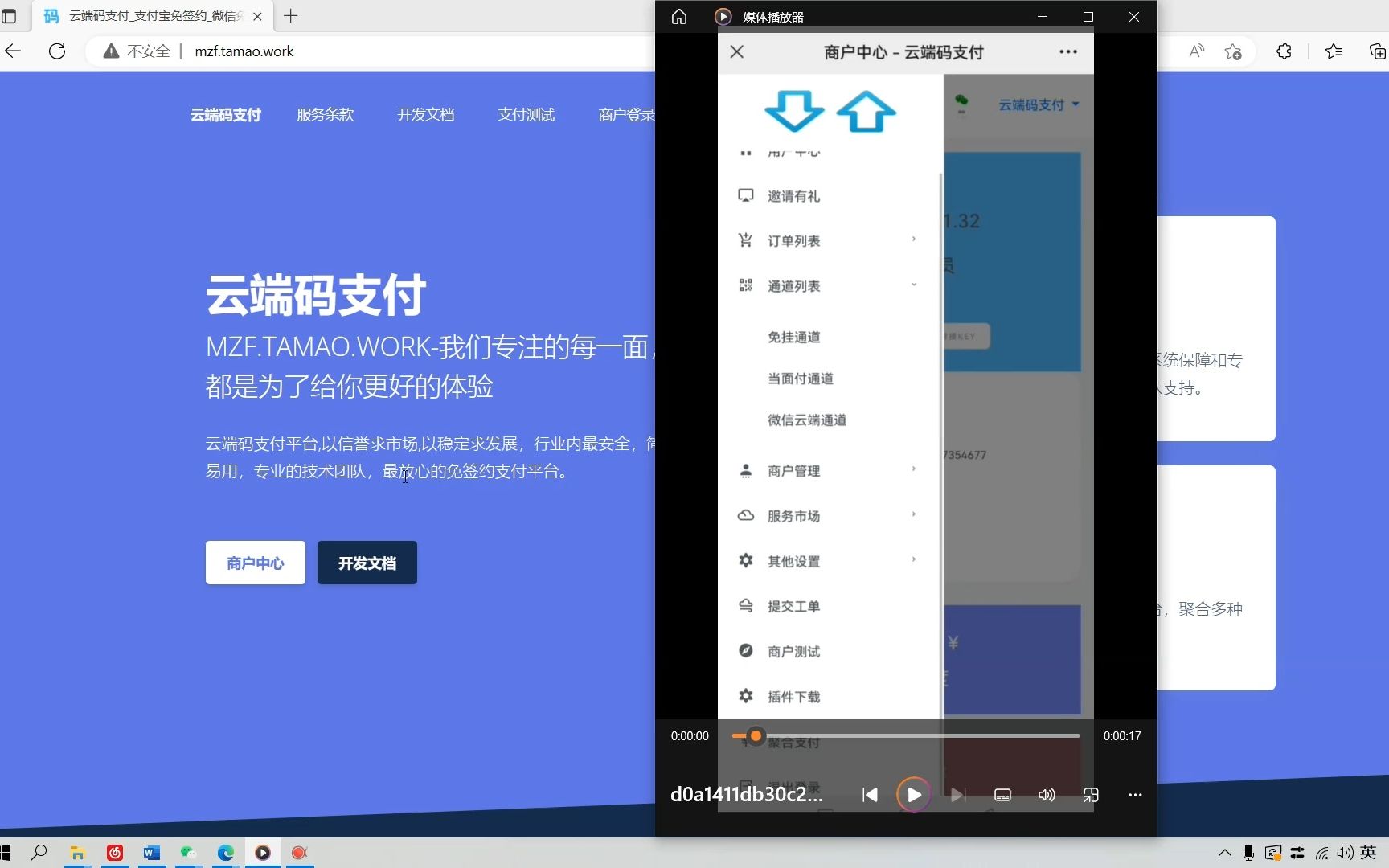Close the 商户中心 page with X icon

coord(736,52)
